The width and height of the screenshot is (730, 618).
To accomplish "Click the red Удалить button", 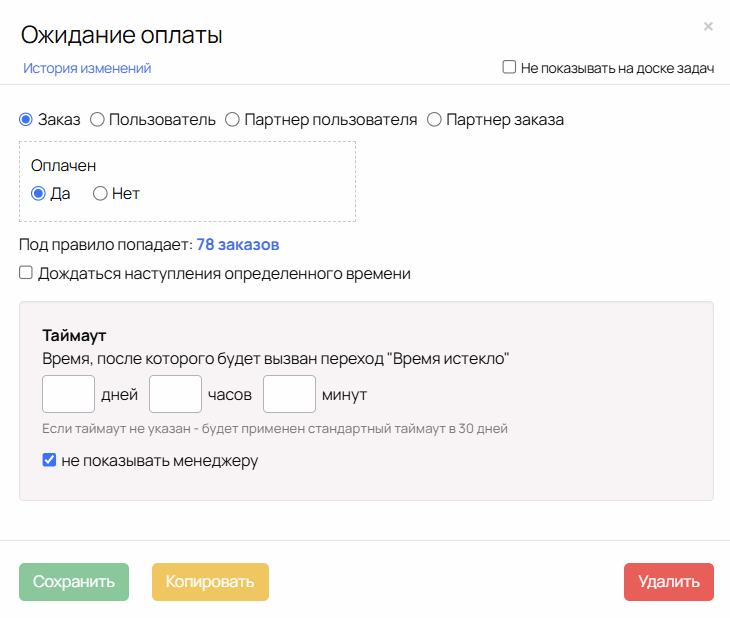I will [669, 582].
